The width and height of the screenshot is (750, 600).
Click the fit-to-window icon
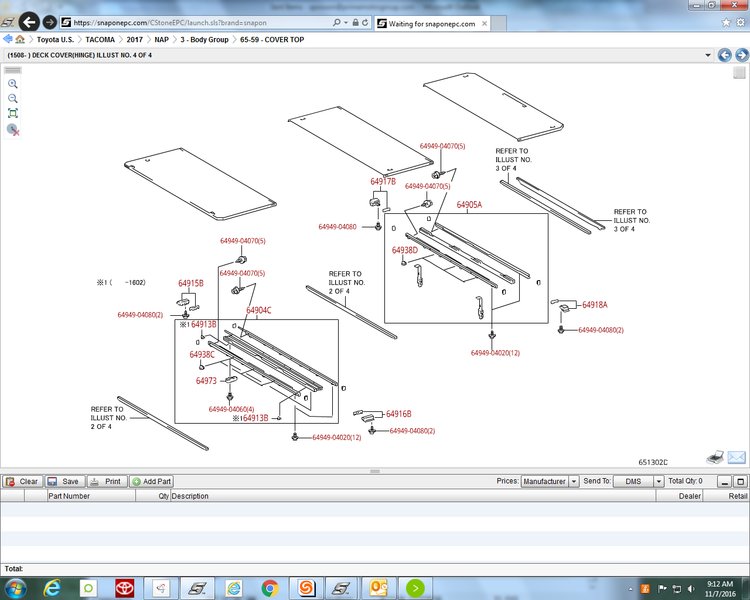(13, 113)
